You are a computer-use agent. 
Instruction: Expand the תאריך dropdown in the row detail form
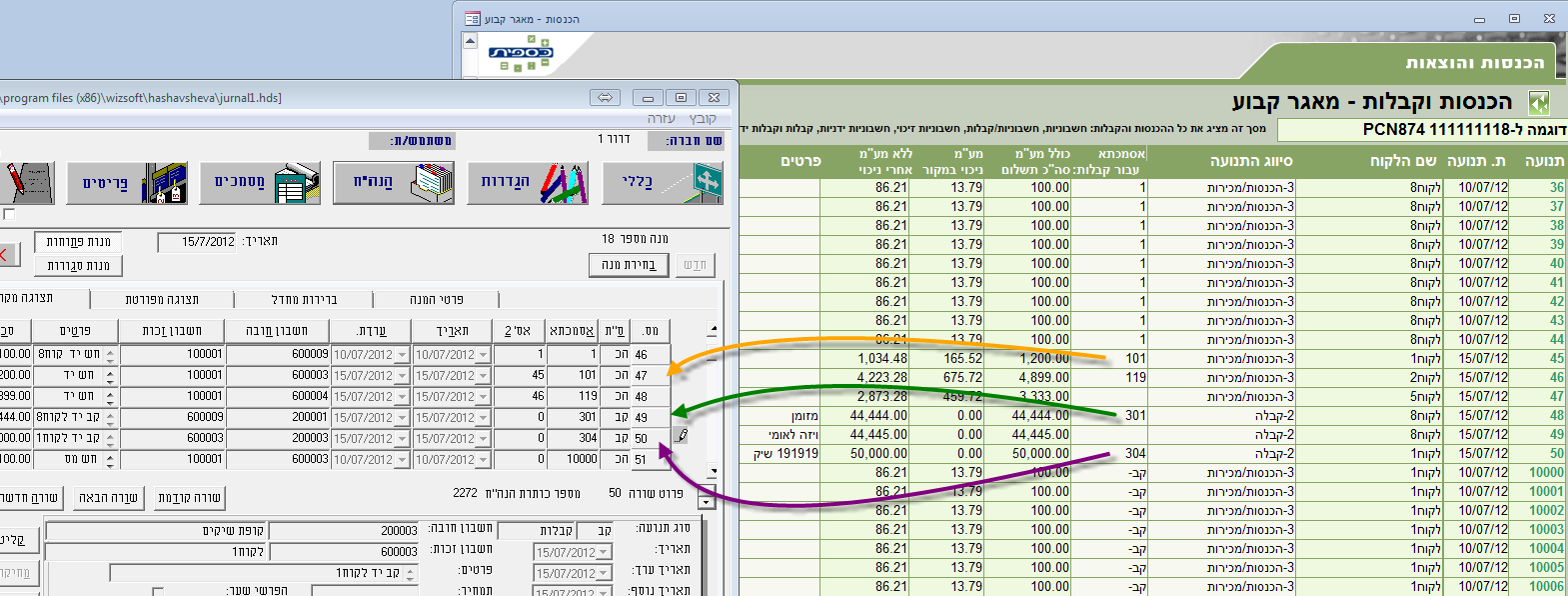603,552
